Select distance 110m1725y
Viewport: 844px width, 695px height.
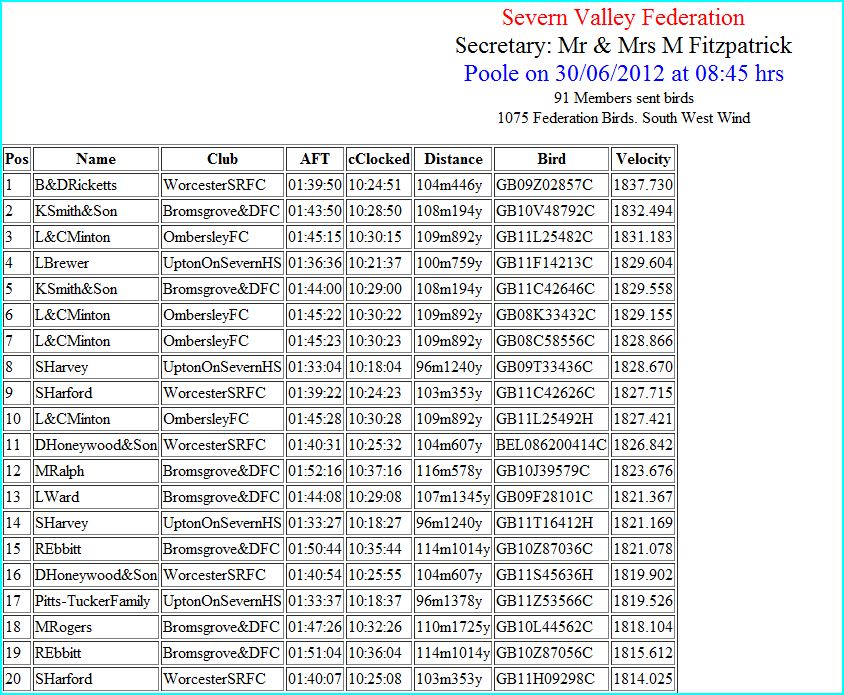pyautogui.click(x=453, y=627)
